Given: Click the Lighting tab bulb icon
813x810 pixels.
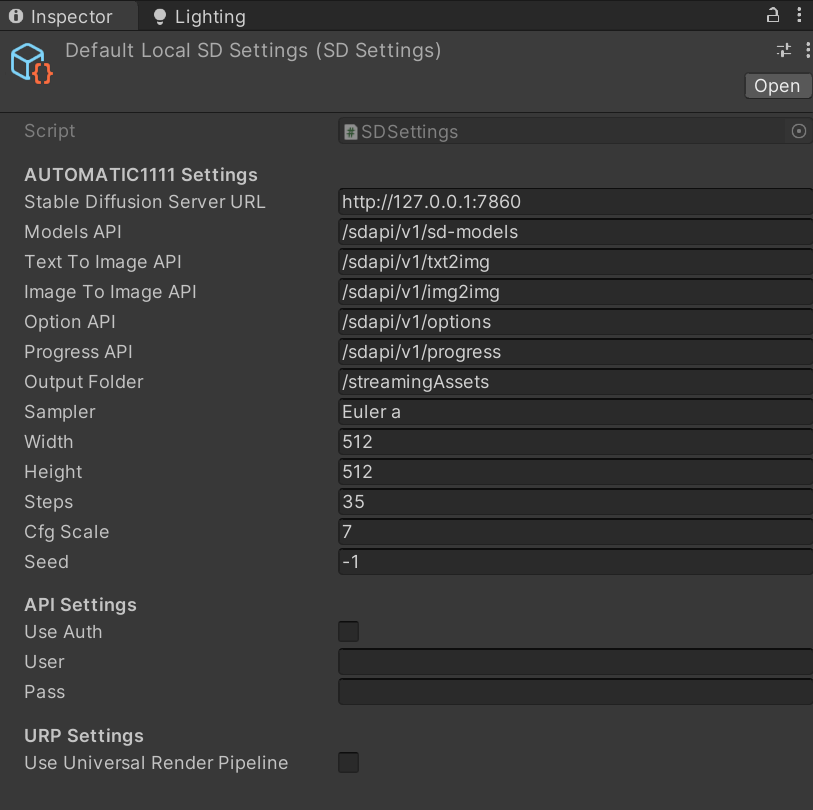Looking at the screenshot, I should click(160, 17).
